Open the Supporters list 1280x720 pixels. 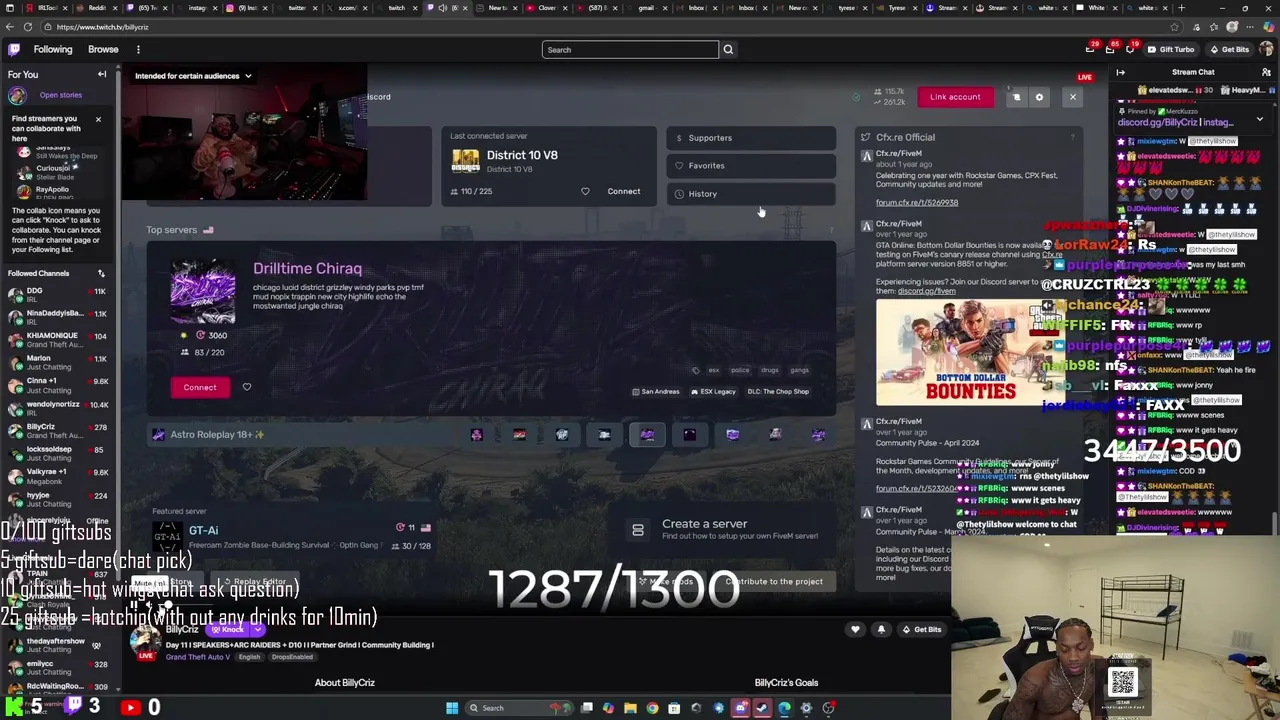(x=751, y=138)
